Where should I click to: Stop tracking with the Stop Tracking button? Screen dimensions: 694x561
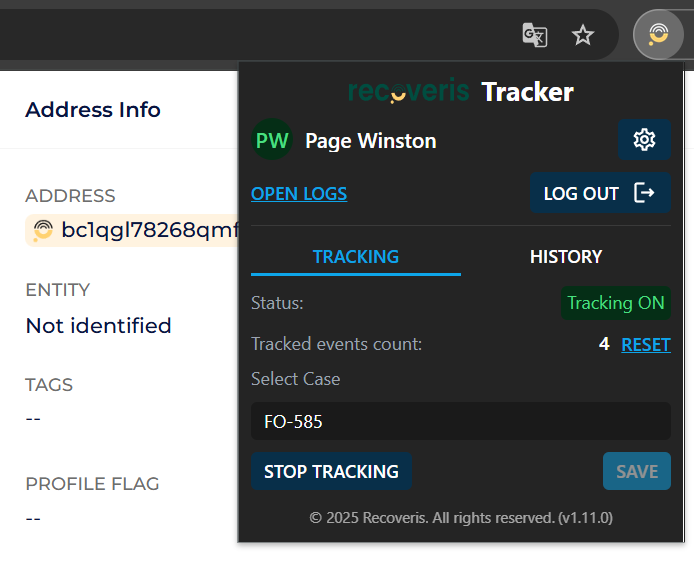(x=332, y=471)
